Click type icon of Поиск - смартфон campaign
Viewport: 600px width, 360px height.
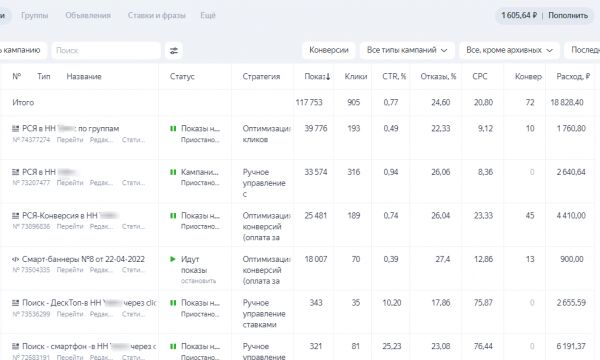15,346
